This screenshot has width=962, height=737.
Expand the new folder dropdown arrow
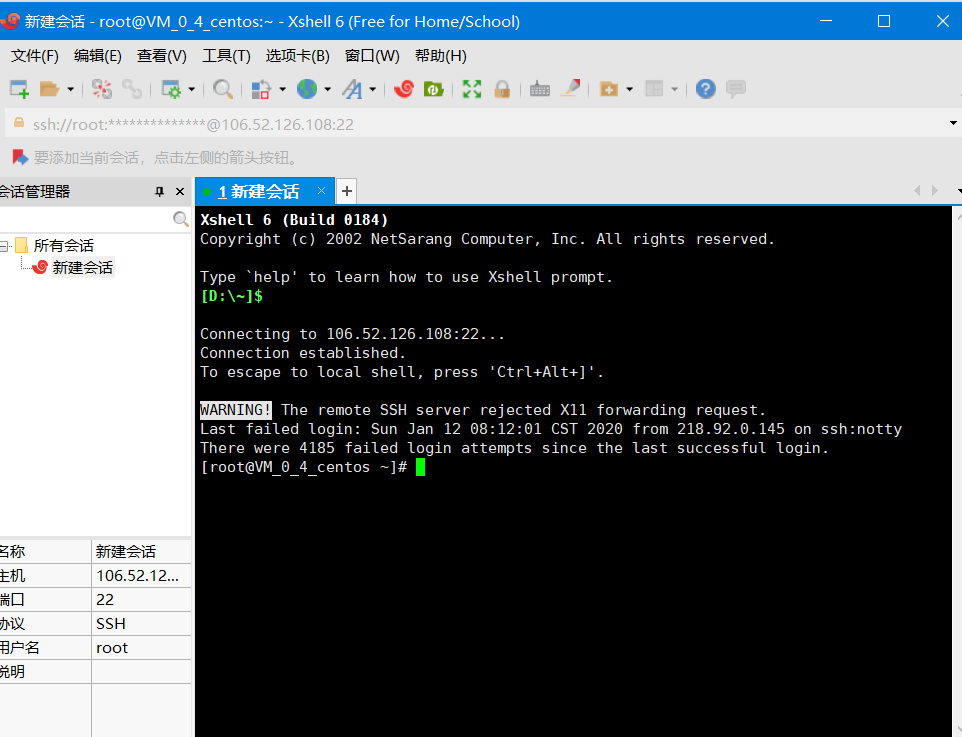(x=629, y=90)
